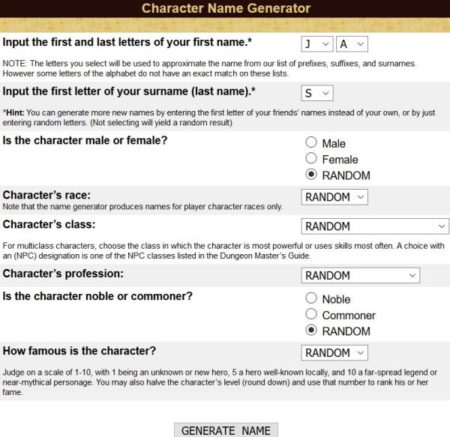The width and height of the screenshot is (450, 437).
Task: Select the Commoner radio button
Action: pyautogui.click(x=311, y=314)
